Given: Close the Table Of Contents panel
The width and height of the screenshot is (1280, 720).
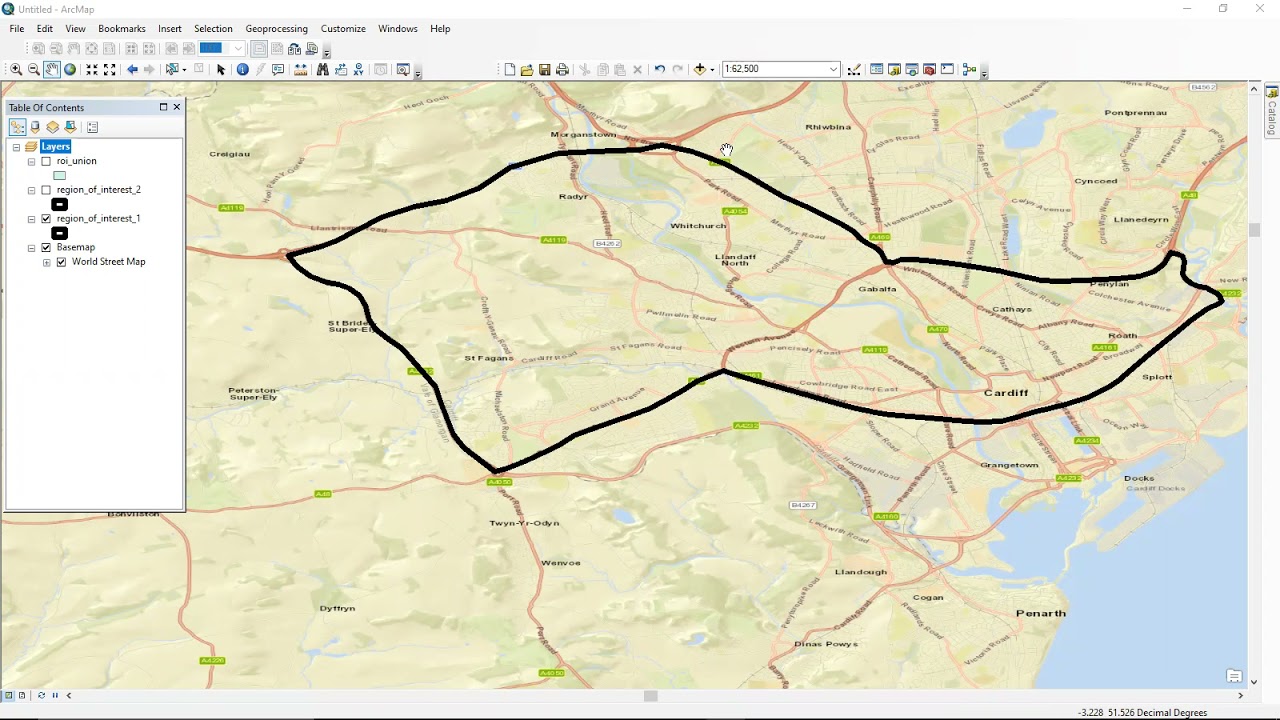Looking at the screenshot, I should click(x=177, y=107).
